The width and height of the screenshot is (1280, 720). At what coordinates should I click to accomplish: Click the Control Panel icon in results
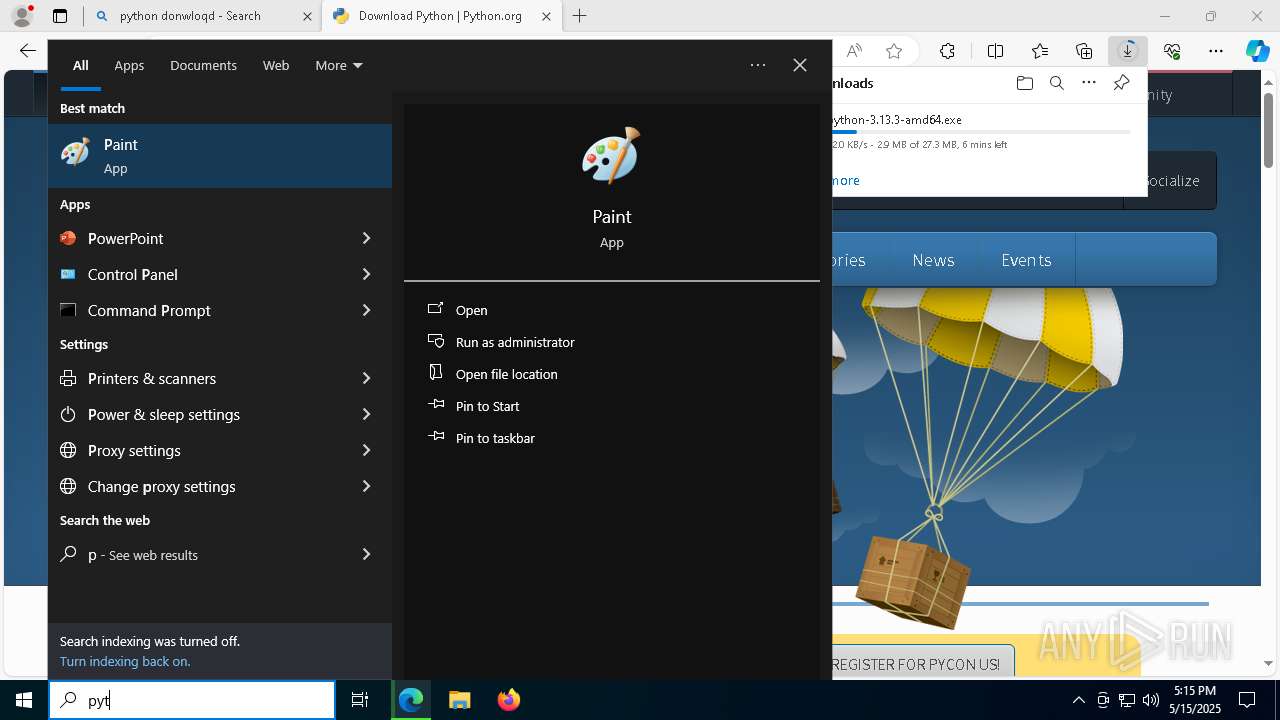[68, 274]
